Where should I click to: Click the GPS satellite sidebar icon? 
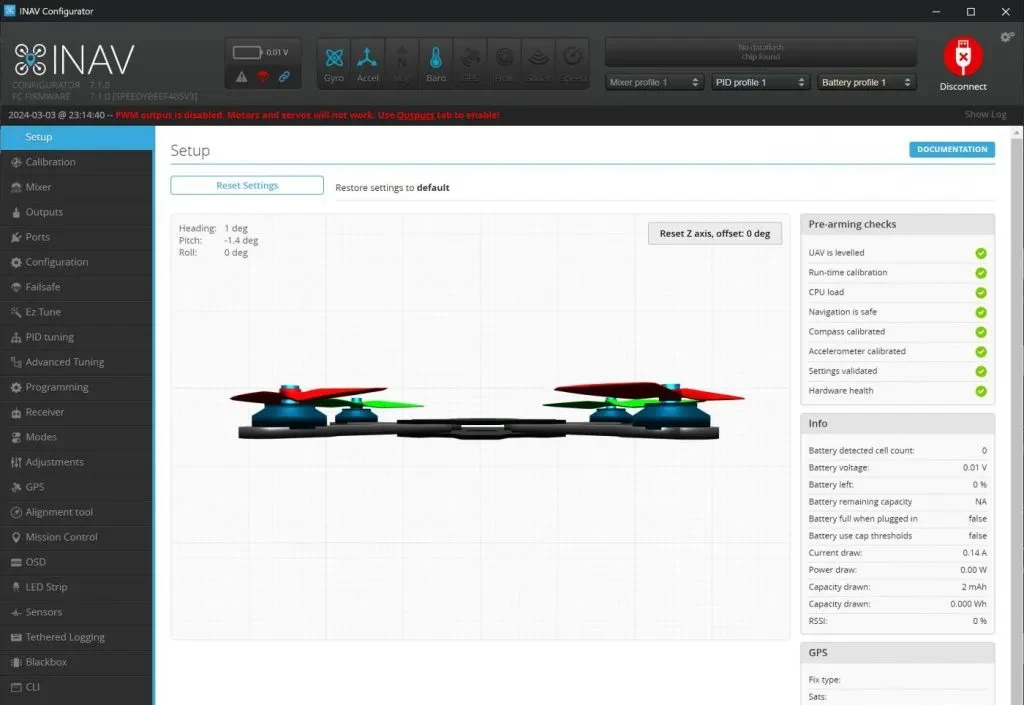[16, 487]
